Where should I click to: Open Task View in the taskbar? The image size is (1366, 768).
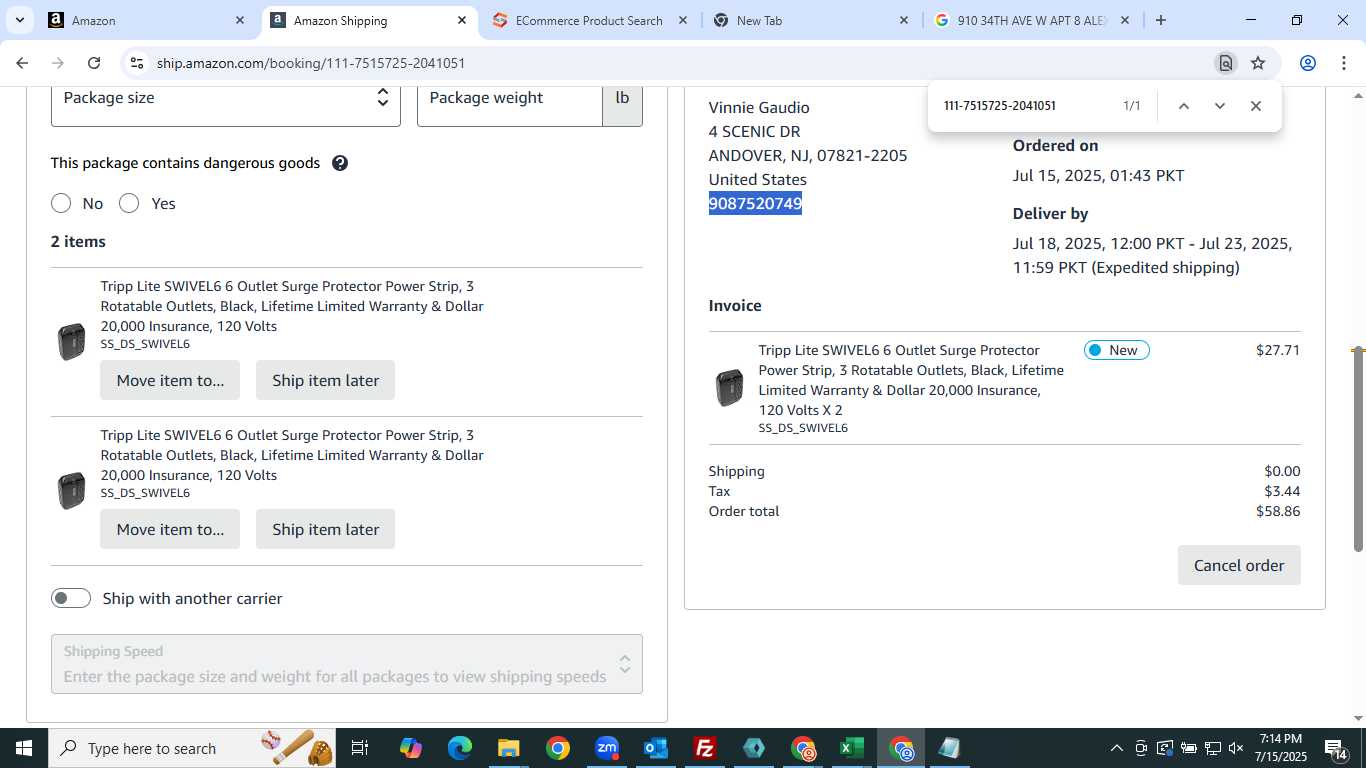click(360, 748)
